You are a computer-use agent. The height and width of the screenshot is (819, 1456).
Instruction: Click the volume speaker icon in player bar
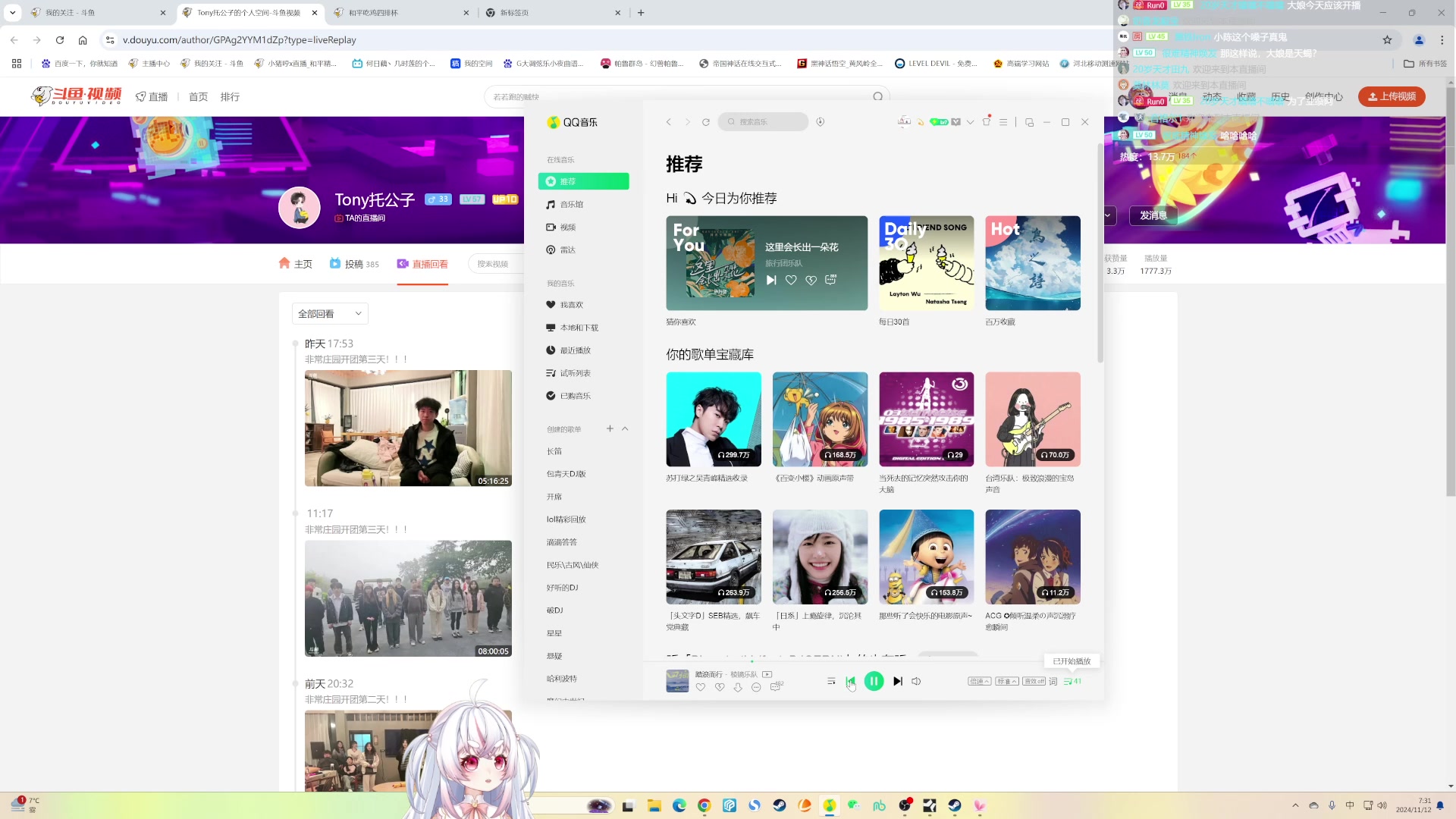pos(916,681)
